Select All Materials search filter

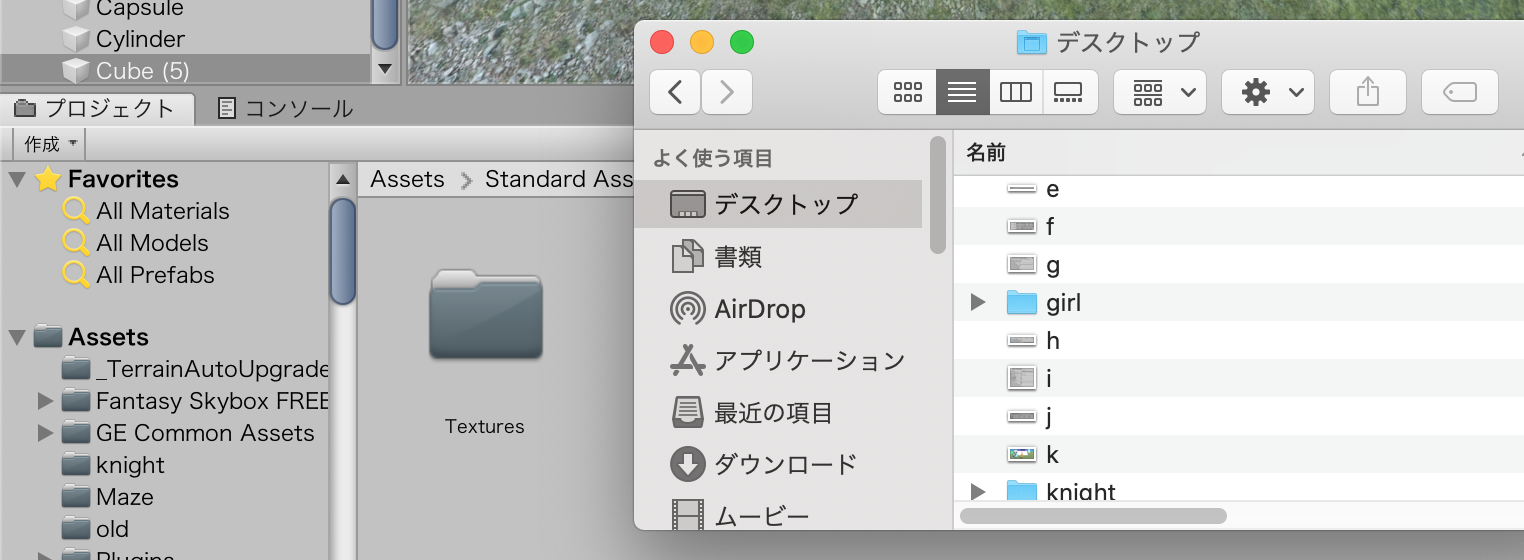(x=146, y=211)
